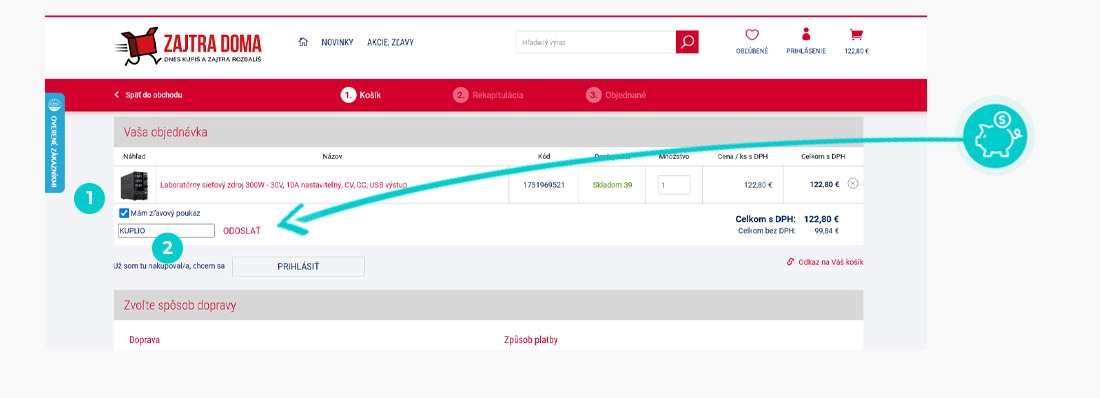Click product code 1751969521
This screenshot has width=1100, height=398.
pyautogui.click(x=544, y=185)
